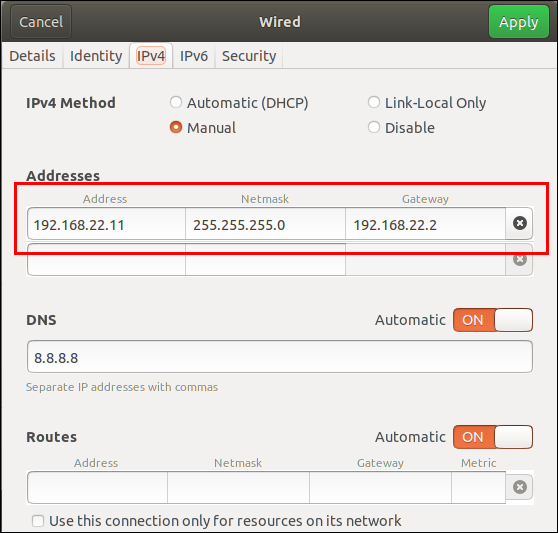
Task: Open the Identity tab
Action: point(96,56)
